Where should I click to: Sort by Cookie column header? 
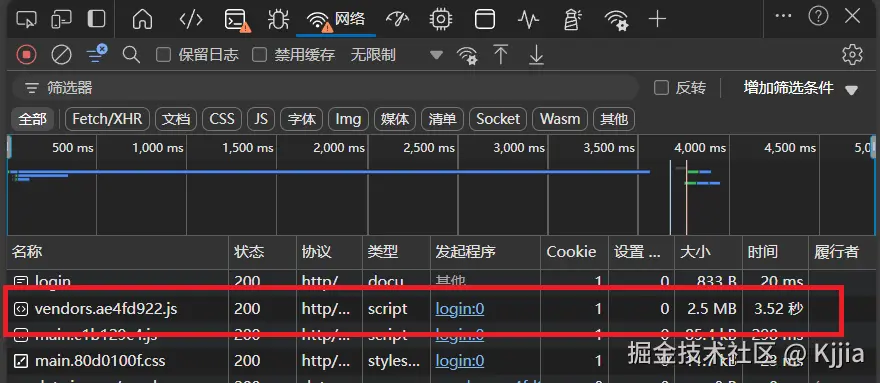tap(574, 252)
